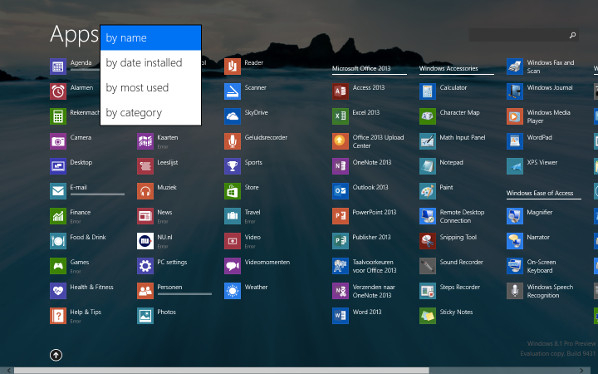Open the Snipping Tool icon
The image size is (598, 374).
tap(428, 241)
